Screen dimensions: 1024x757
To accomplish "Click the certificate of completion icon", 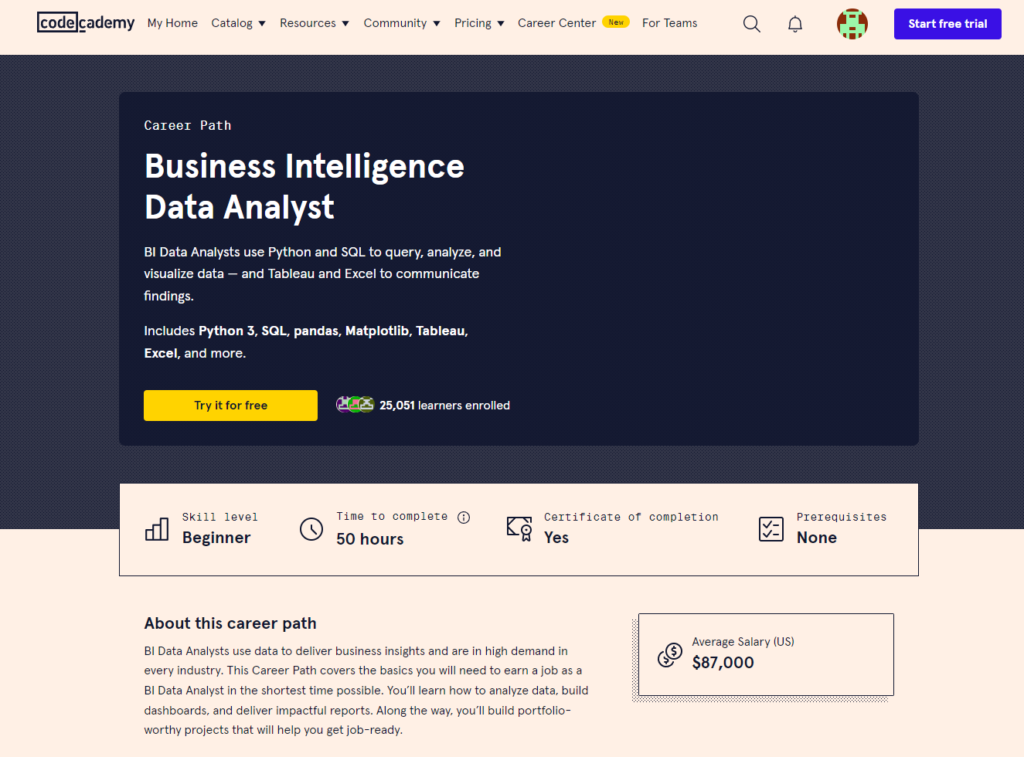I will point(519,528).
